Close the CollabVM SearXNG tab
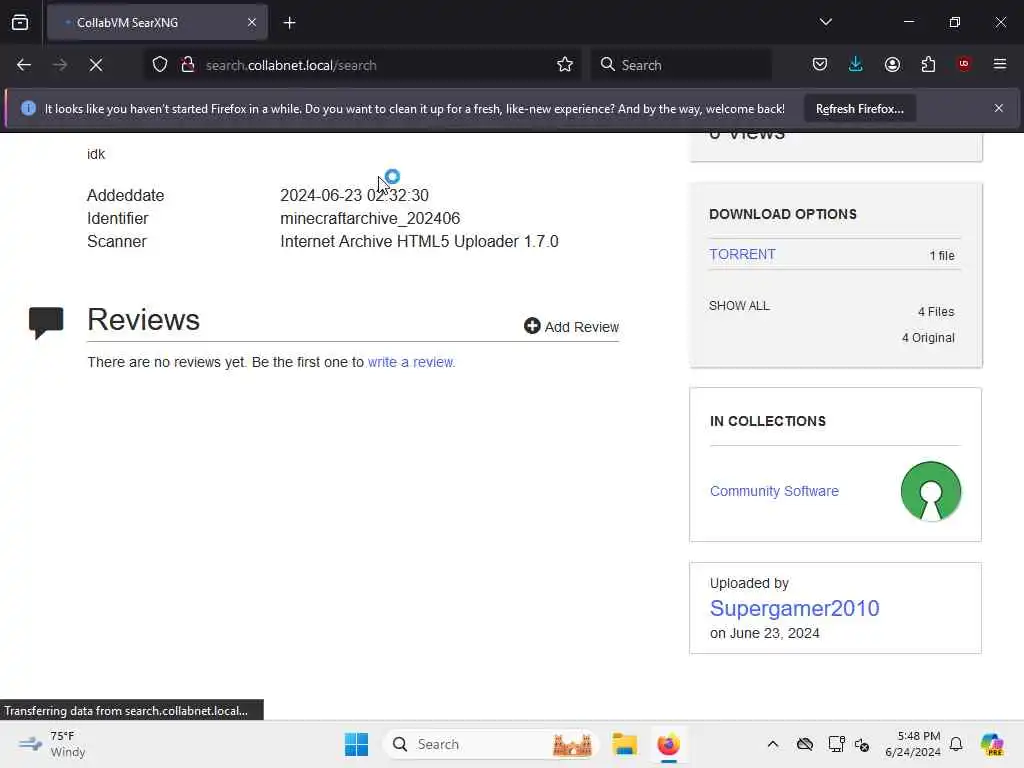The height and width of the screenshot is (768, 1024). point(252,22)
